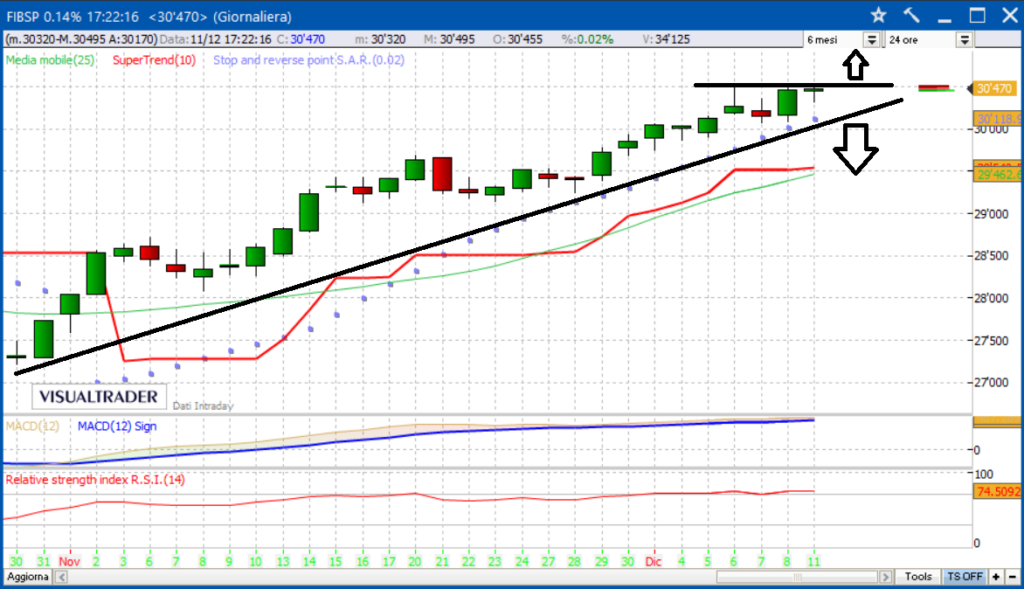This screenshot has height=589, width=1024.
Task: Click the last candle on date 11
Action: [814, 89]
